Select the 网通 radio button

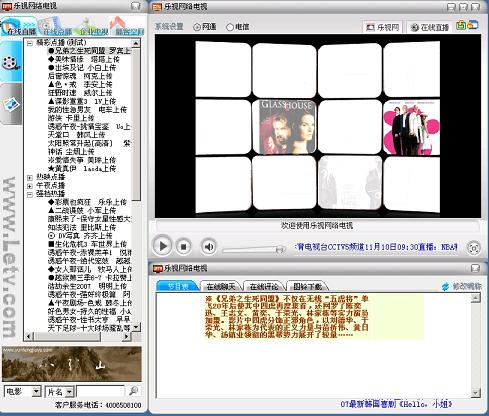click(197, 27)
